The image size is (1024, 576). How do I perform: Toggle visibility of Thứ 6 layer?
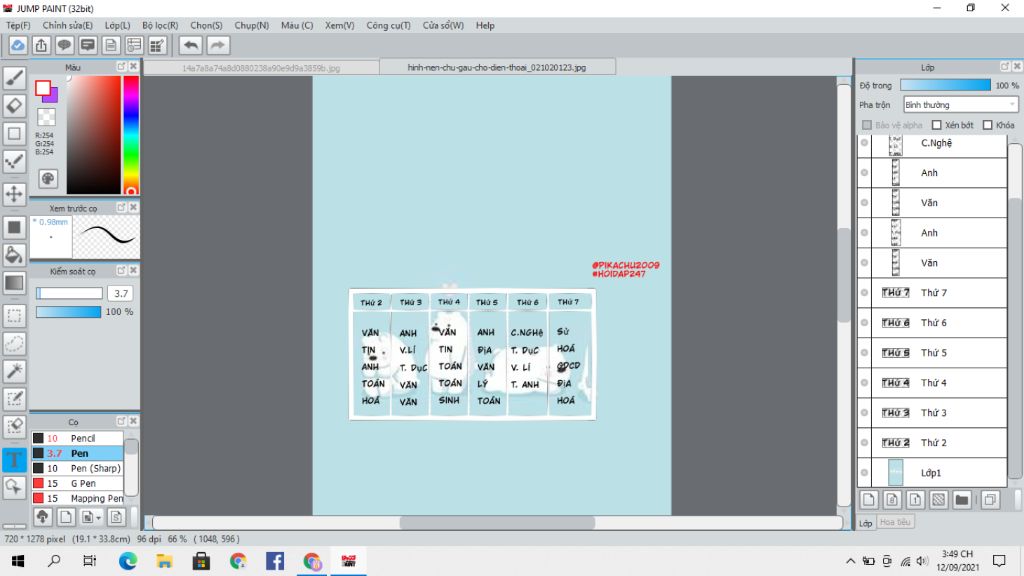click(865, 323)
